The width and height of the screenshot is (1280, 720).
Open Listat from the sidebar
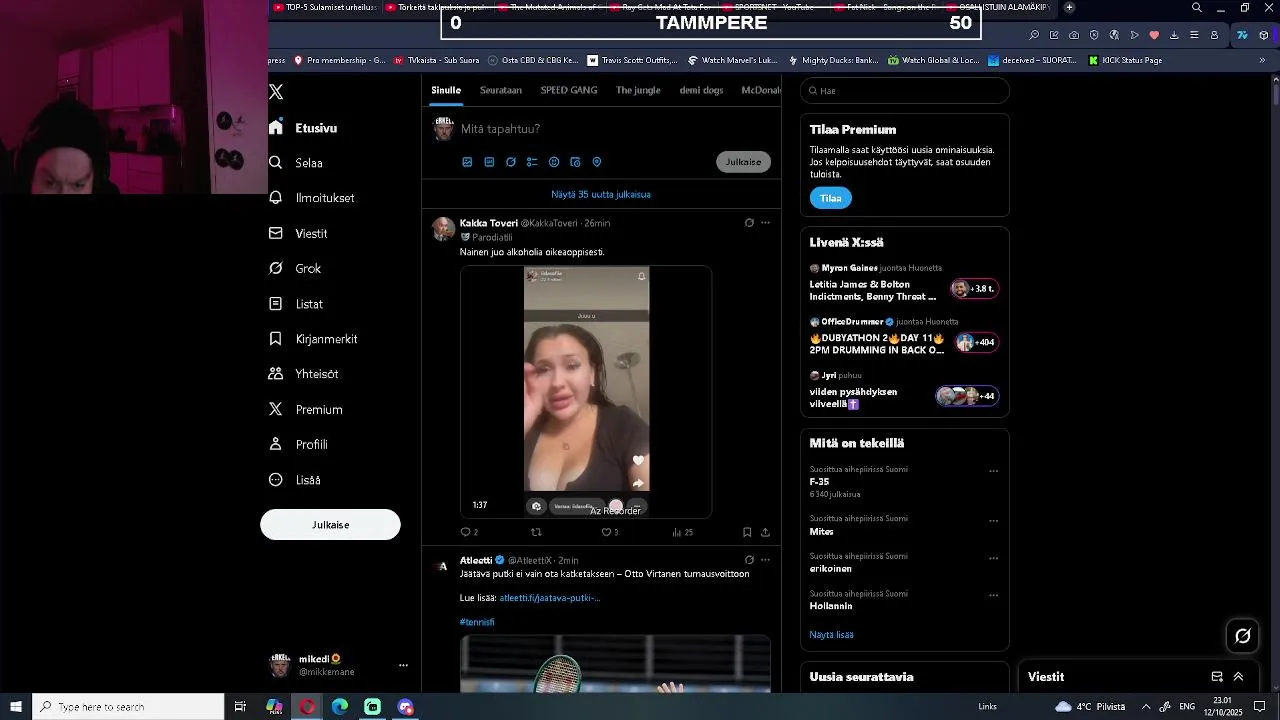pos(296,304)
